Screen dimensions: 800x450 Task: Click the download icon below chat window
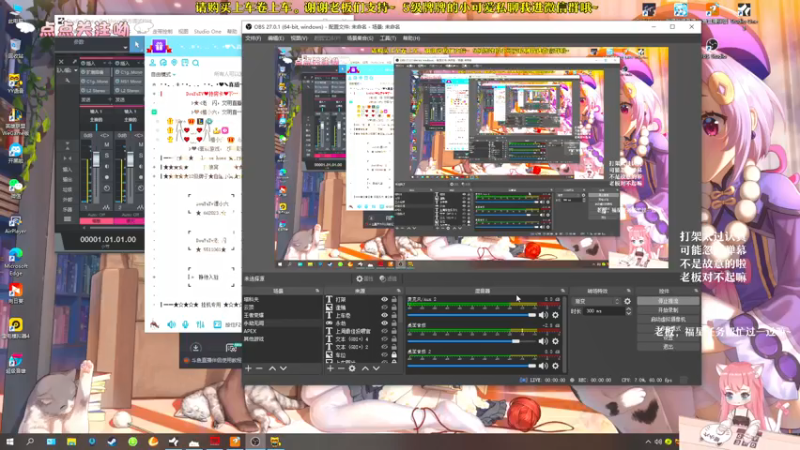pyautogui.click(x=195, y=348)
